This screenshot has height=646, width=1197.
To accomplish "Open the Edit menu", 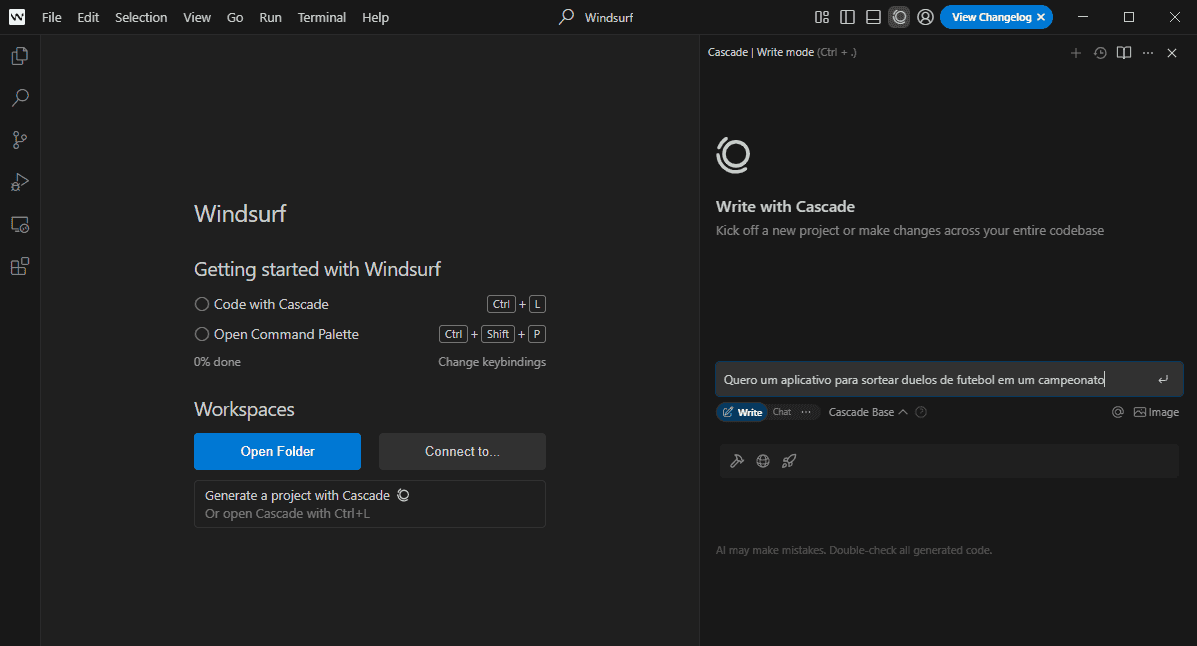I will [88, 17].
